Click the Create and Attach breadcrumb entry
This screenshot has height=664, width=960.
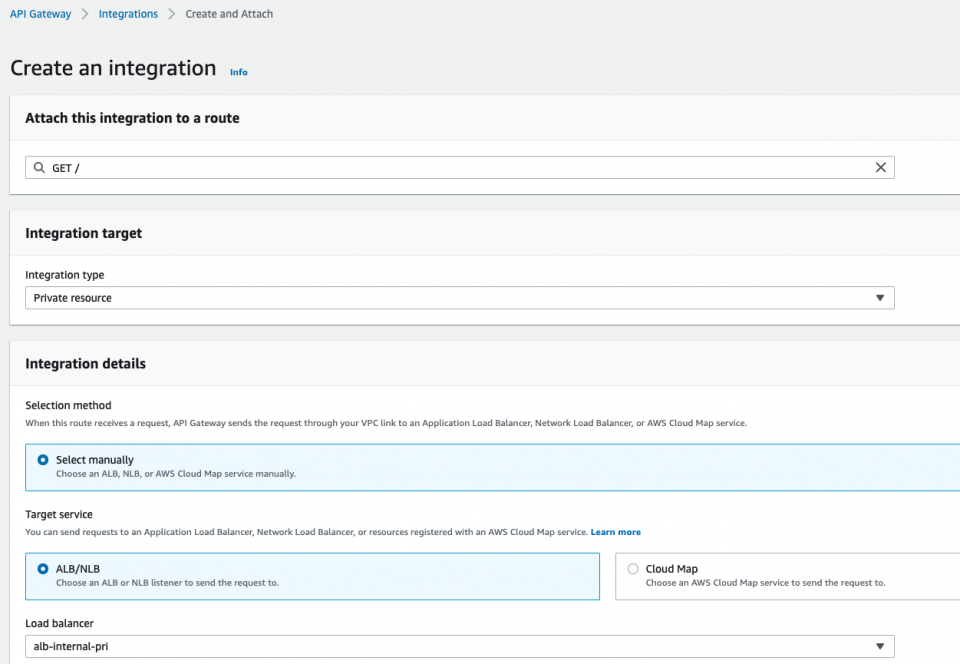(229, 13)
